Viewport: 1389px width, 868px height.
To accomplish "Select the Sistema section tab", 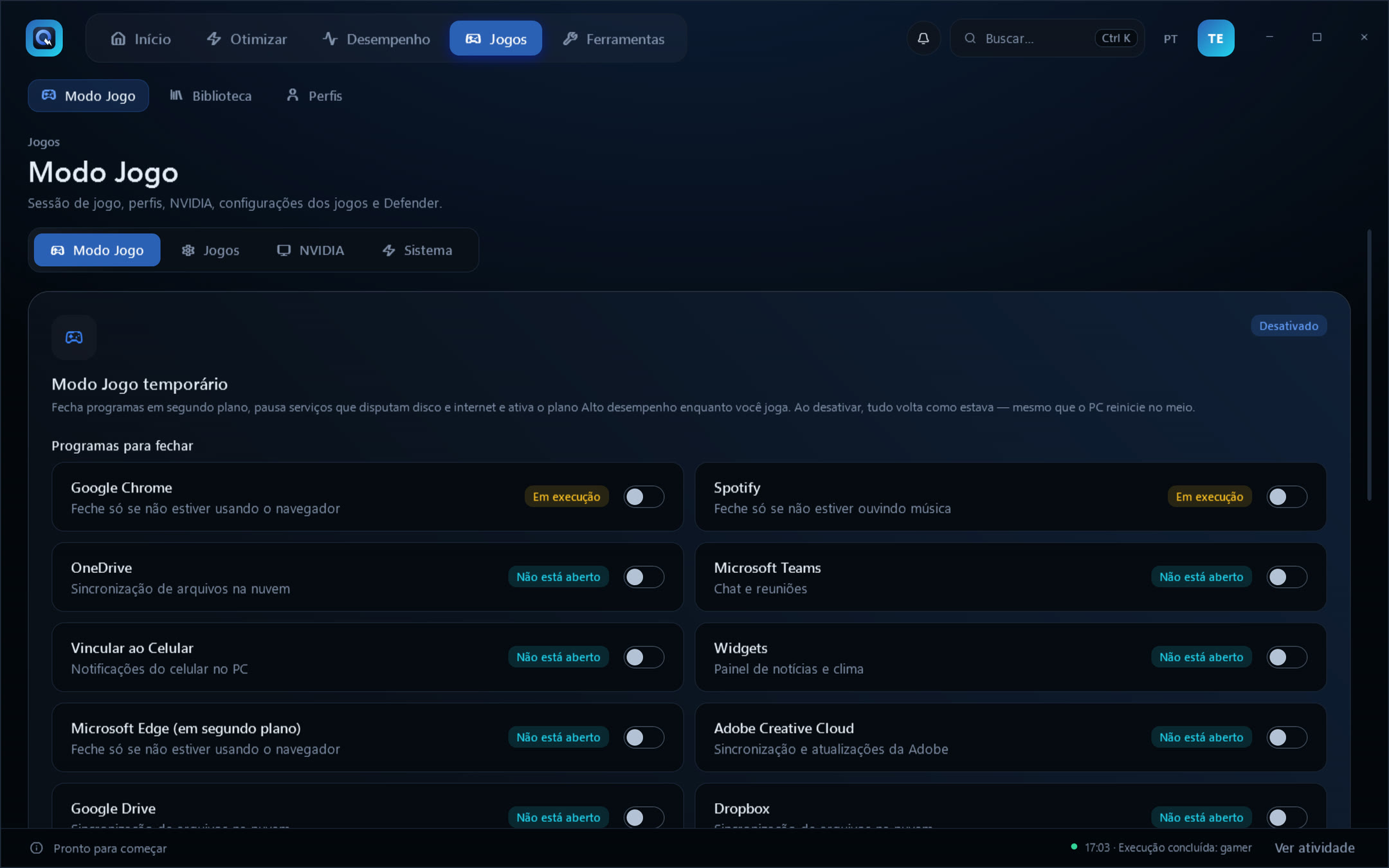I will [x=417, y=250].
